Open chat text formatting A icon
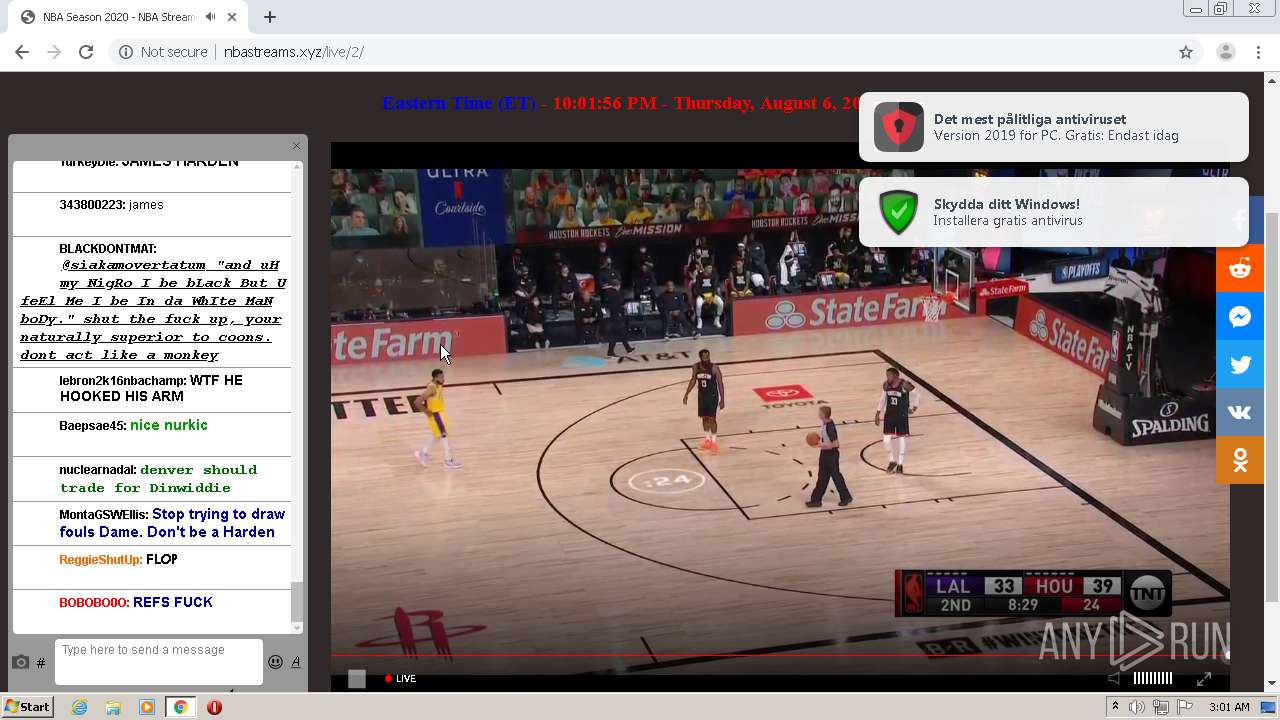The height and width of the screenshot is (720, 1280). click(x=295, y=661)
